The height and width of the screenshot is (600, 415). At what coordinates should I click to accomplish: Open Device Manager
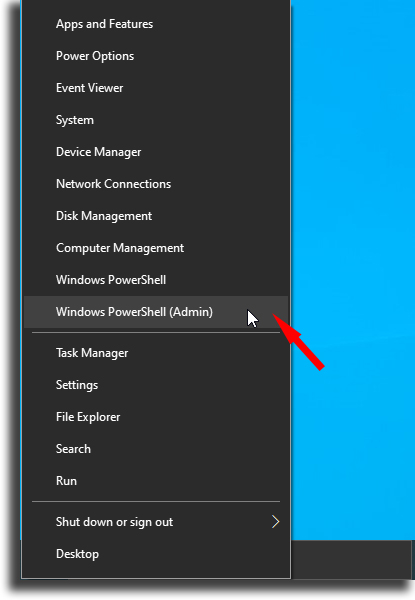156,152
